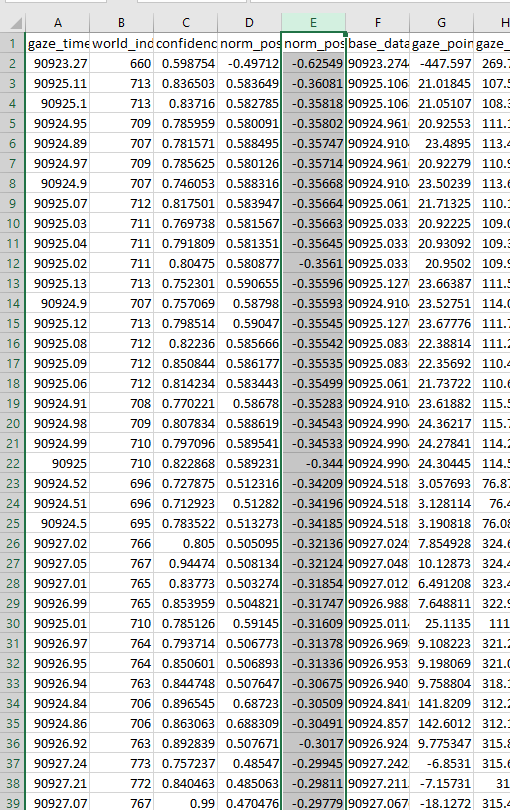510x810 pixels.
Task: Click the world_ind header cell
Action: [121, 43]
